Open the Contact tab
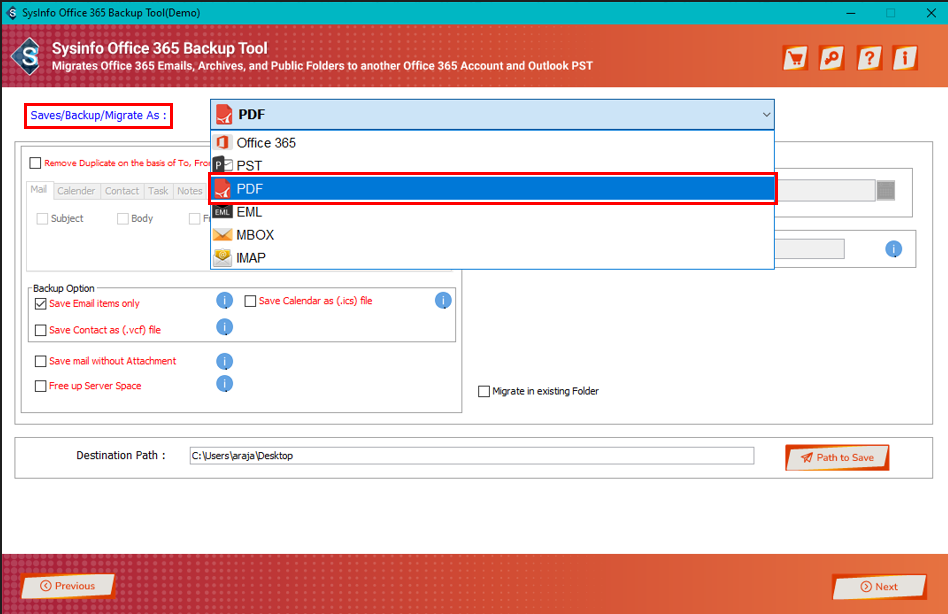The width and height of the screenshot is (948, 614). (x=122, y=191)
